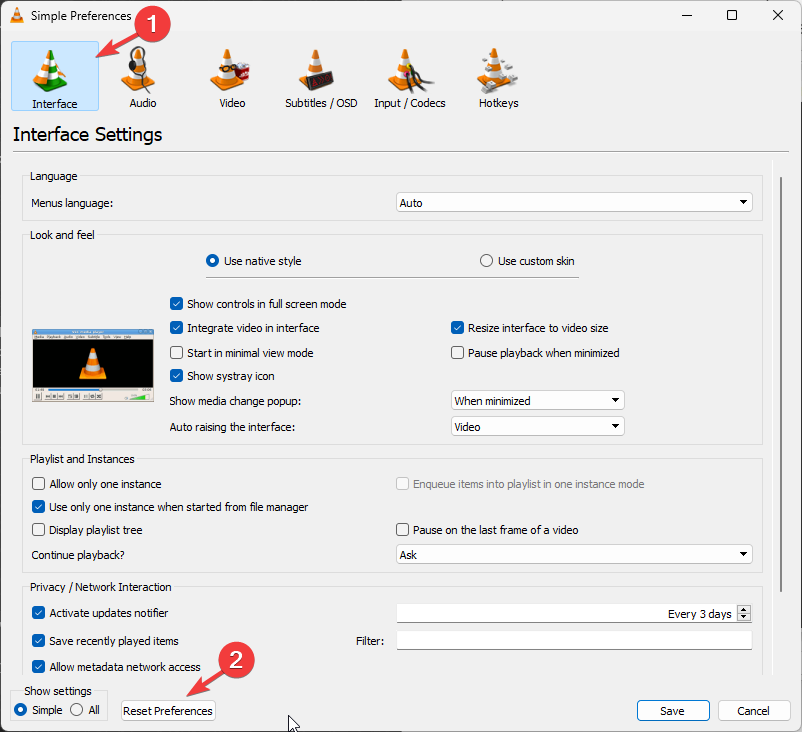
Task: Open the Subtitles / OSD settings category
Action: (321, 77)
